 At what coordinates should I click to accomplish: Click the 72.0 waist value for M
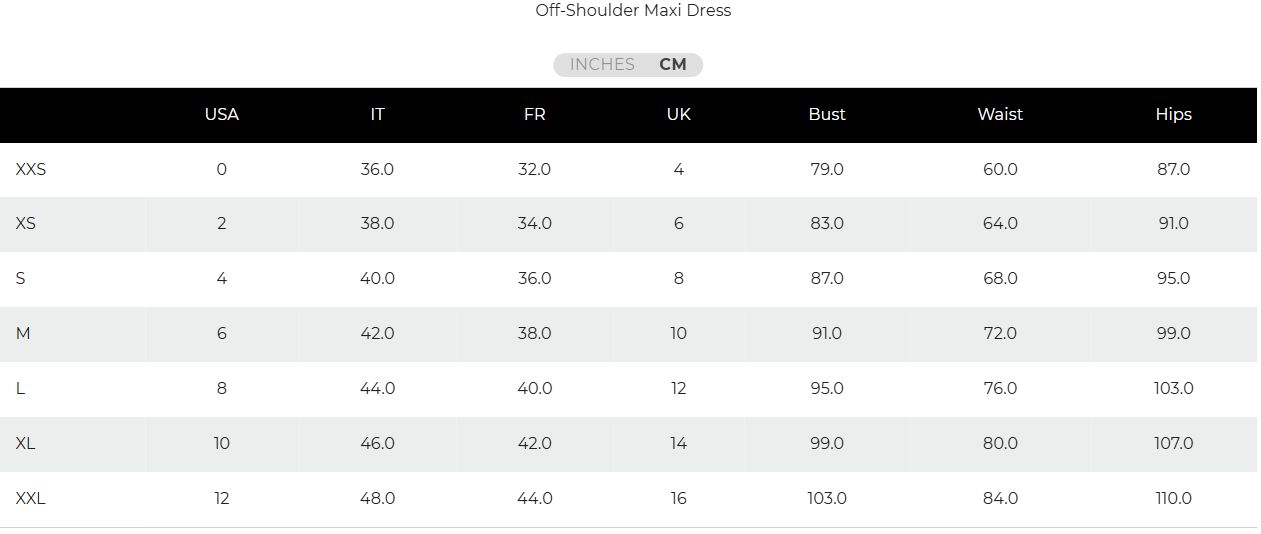[x=1000, y=333]
